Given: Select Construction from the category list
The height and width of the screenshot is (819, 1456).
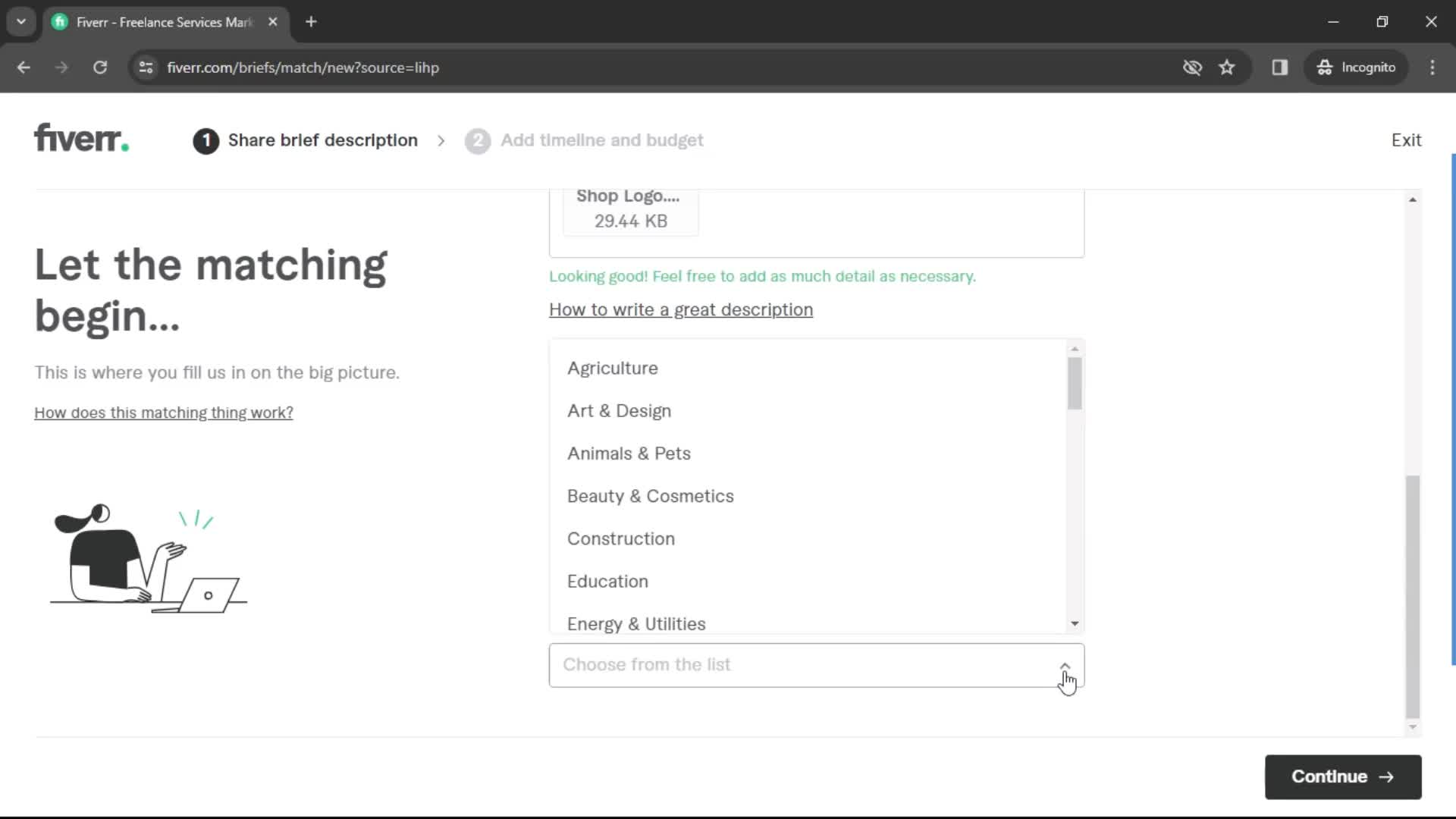Looking at the screenshot, I should [x=621, y=539].
